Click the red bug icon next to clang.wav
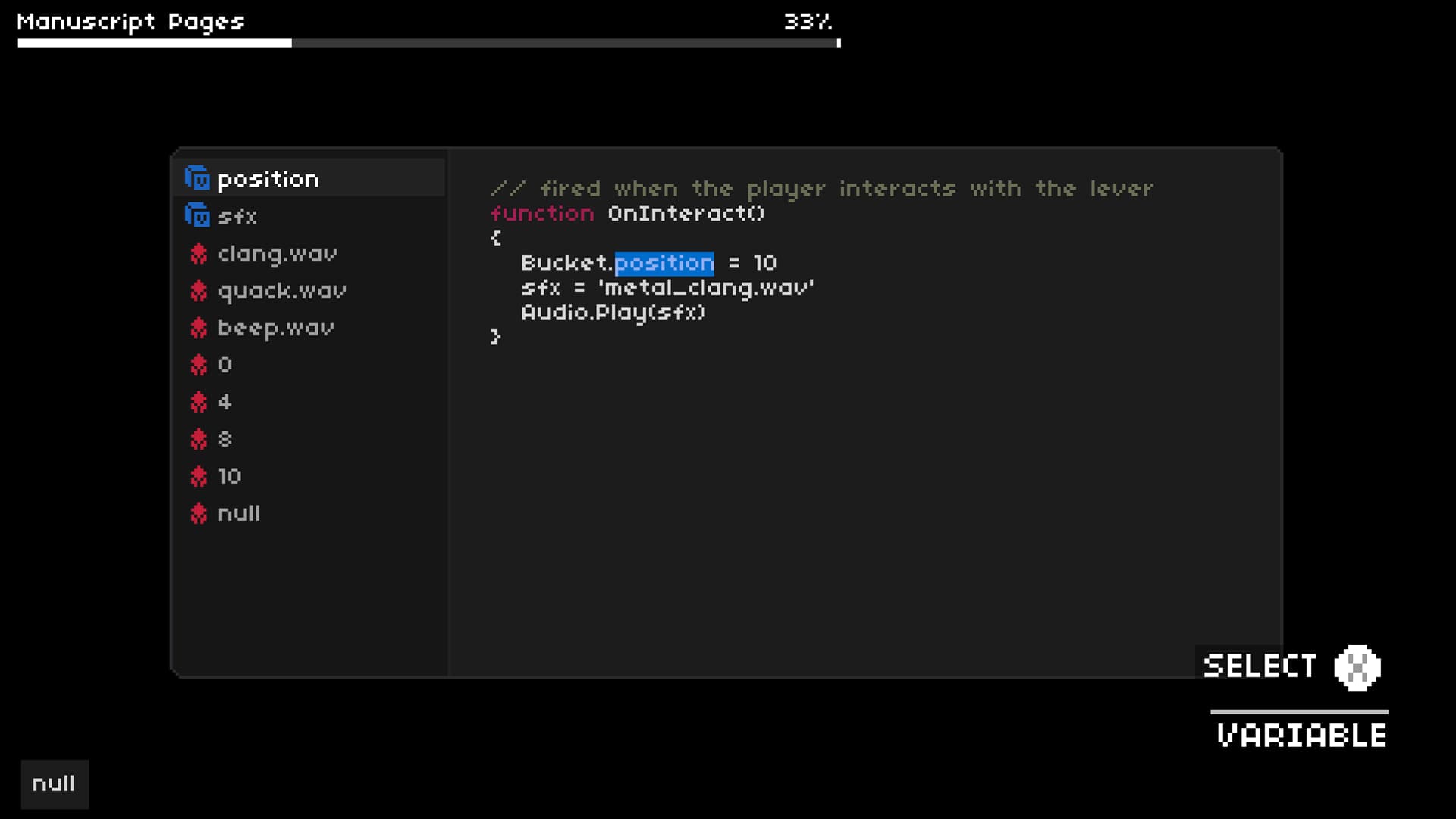1456x819 pixels. coord(199,253)
